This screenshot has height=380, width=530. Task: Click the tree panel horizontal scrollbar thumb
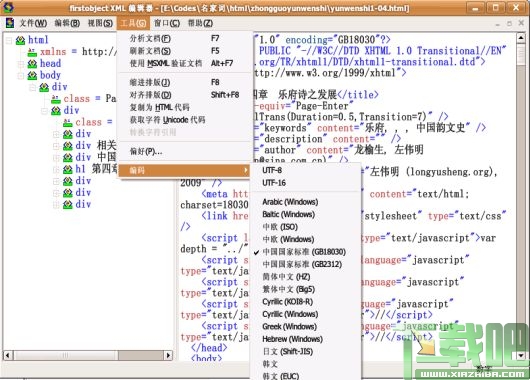pos(66,355)
